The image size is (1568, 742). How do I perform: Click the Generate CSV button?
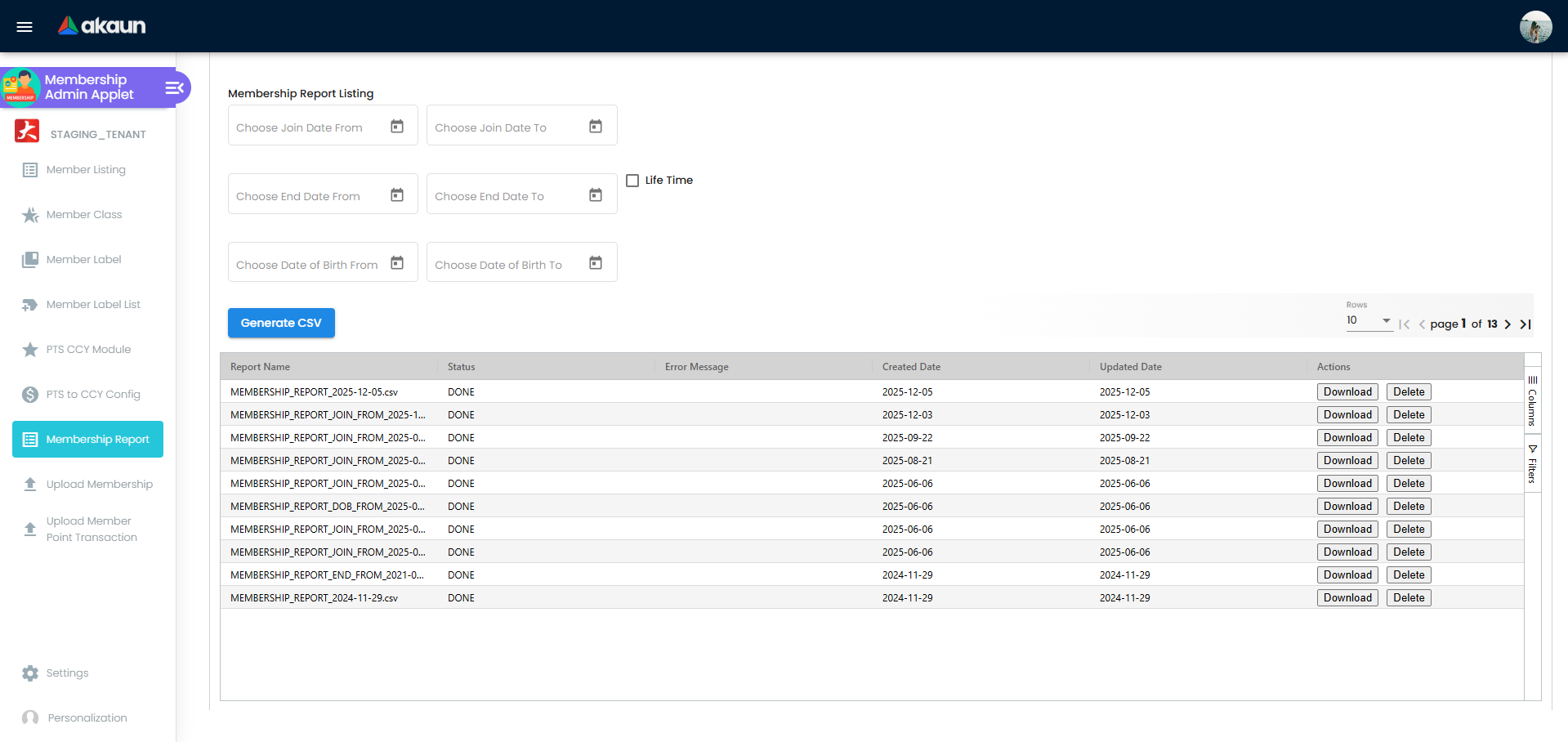(281, 323)
